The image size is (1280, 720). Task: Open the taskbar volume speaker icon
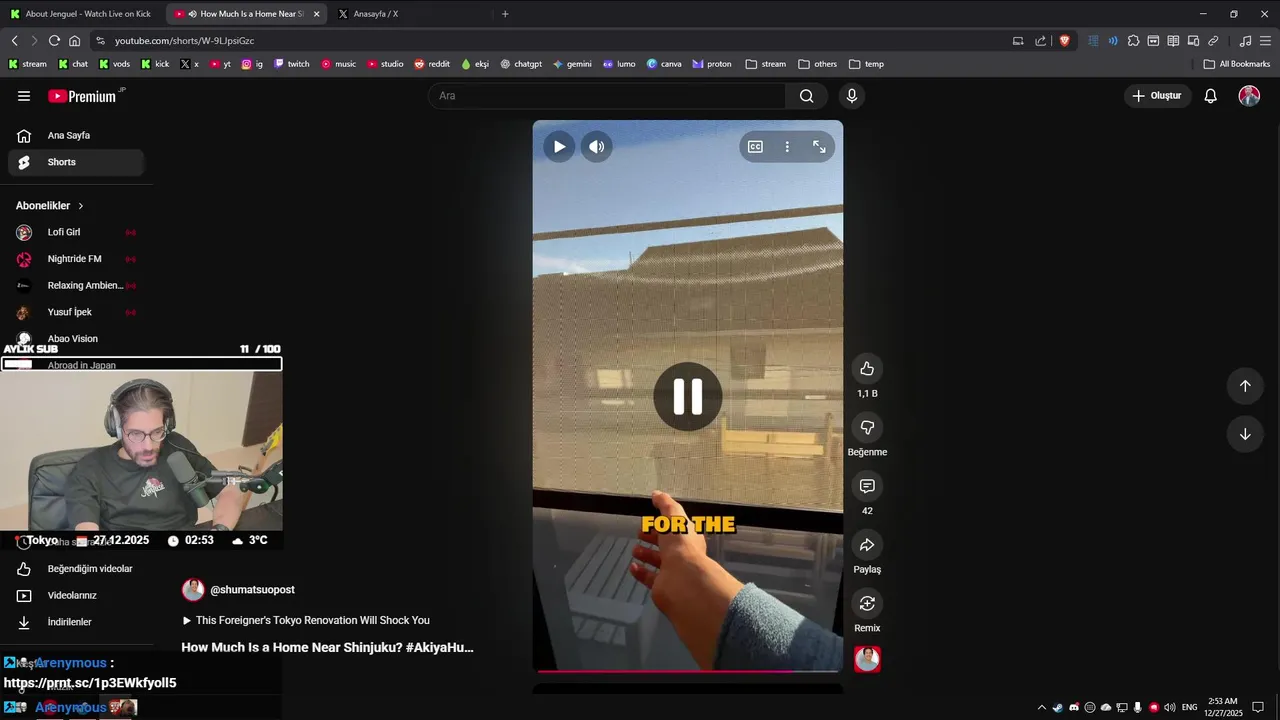(1169, 707)
